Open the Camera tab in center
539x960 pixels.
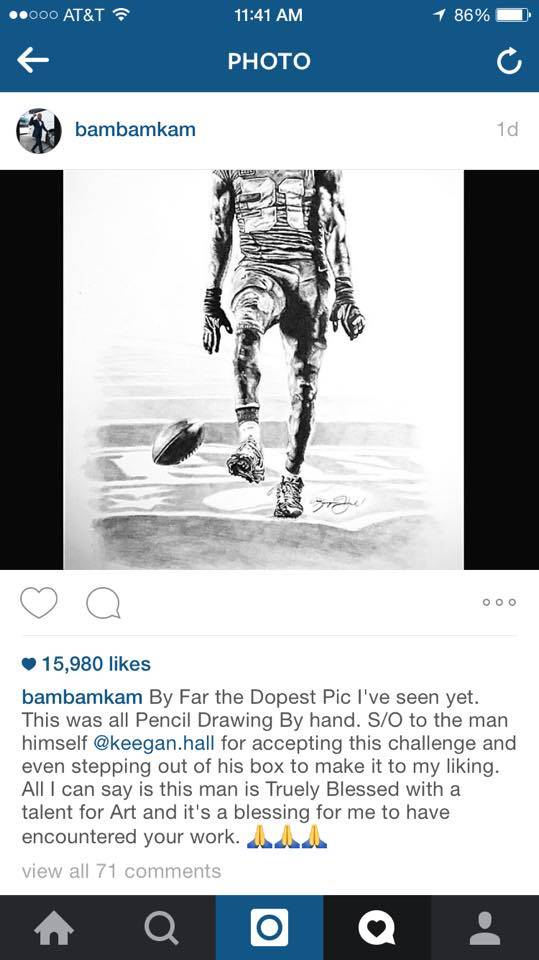pyautogui.click(x=270, y=928)
